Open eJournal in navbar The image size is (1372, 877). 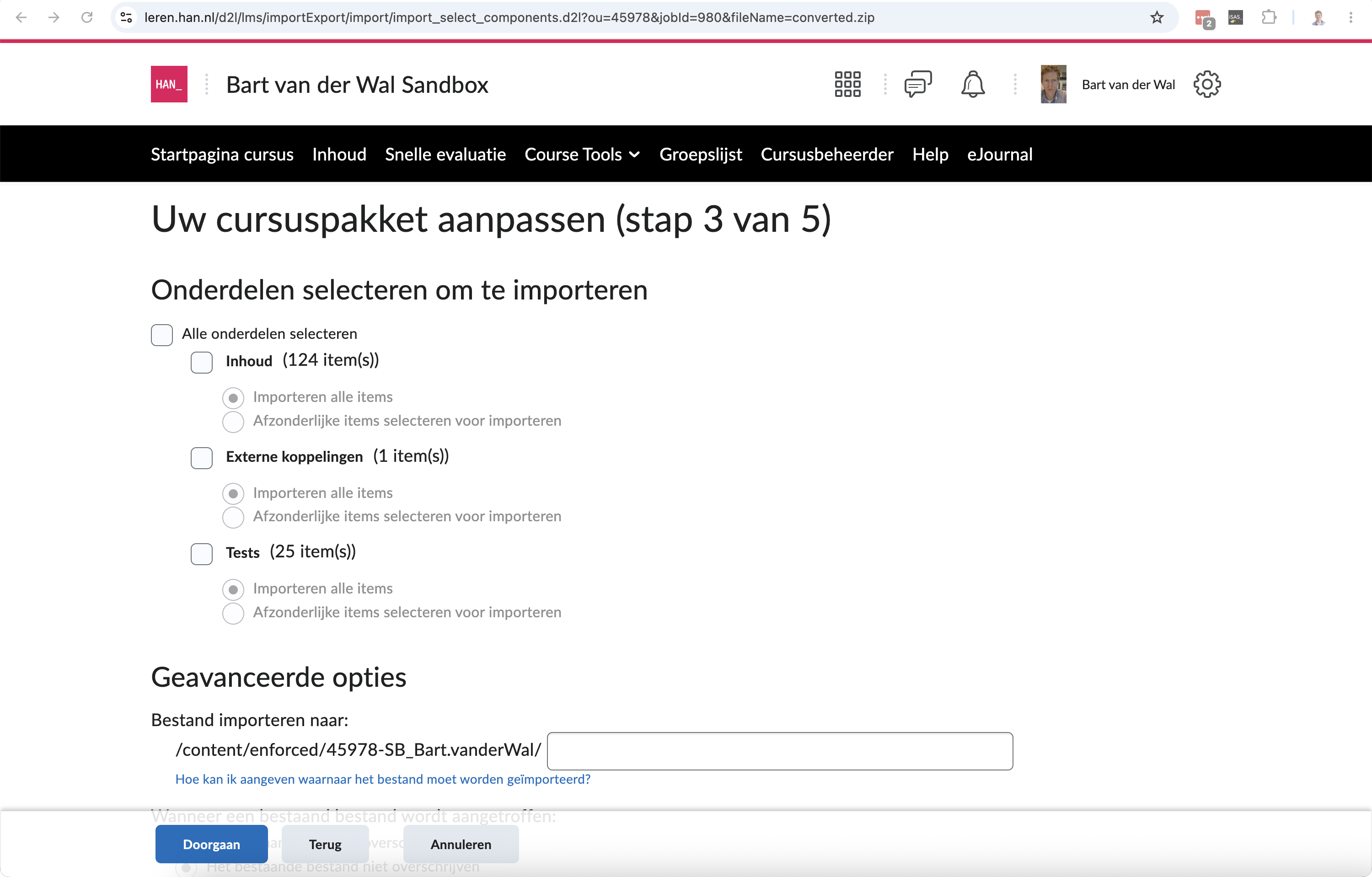(x=999, y=155)
